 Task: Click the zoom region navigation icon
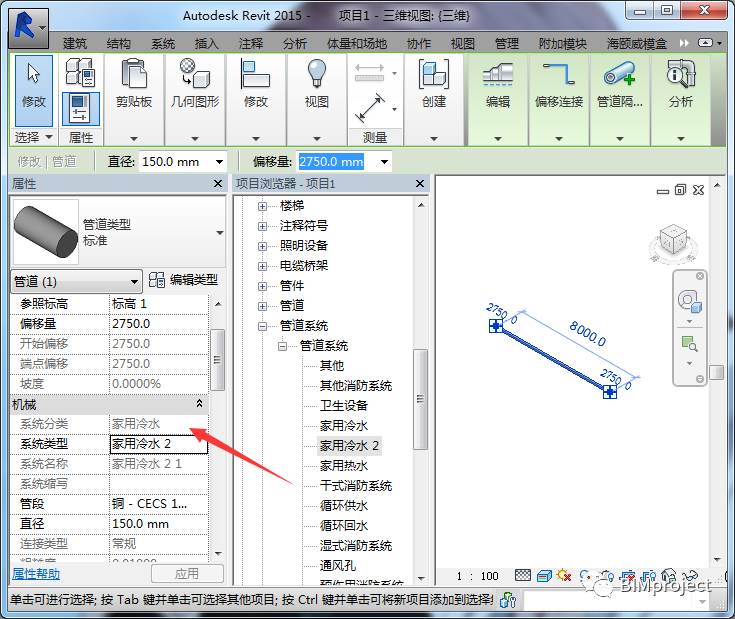click(690, 343)
